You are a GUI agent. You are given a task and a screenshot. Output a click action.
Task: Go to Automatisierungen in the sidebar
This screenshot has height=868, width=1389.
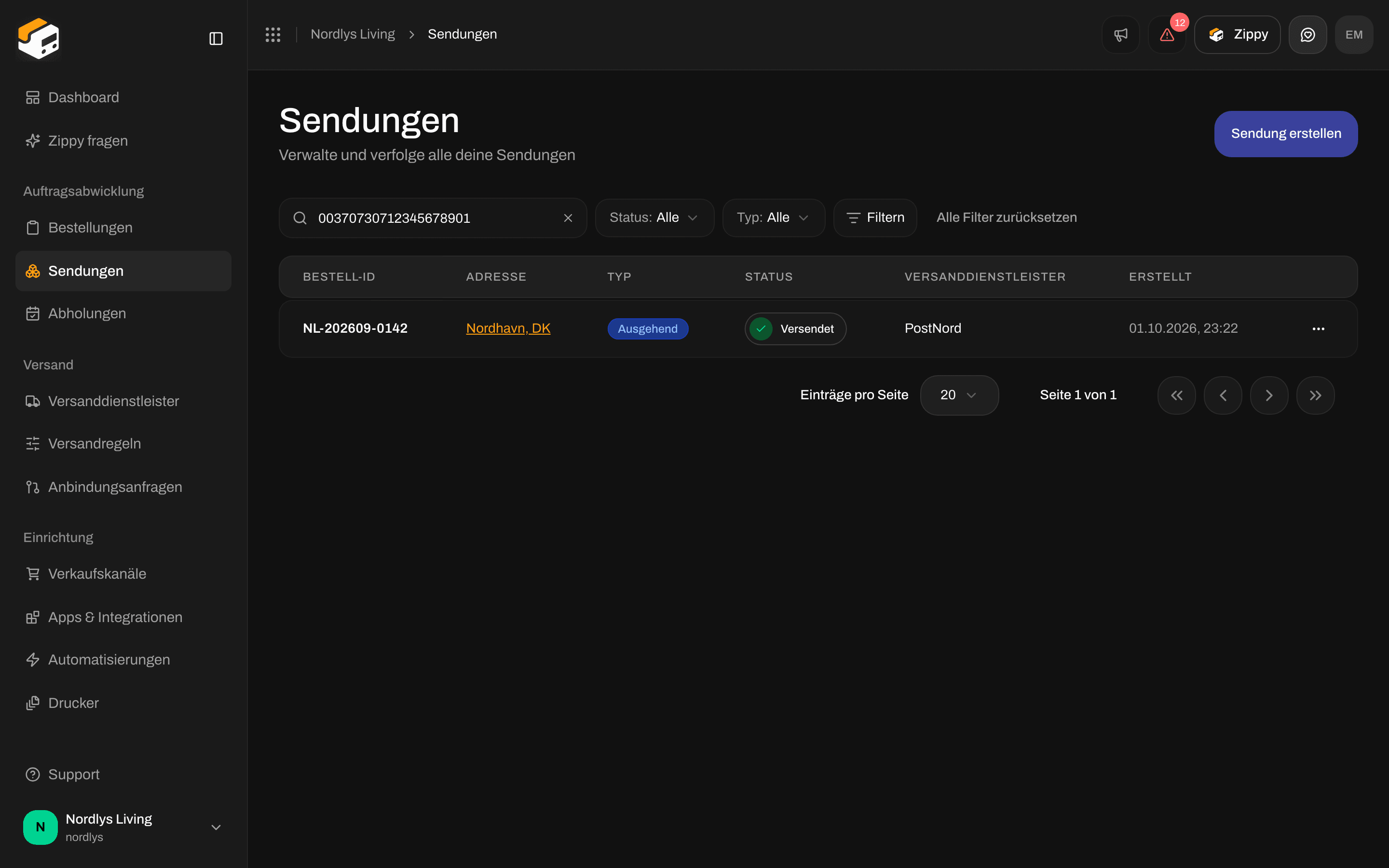[123, 660]
